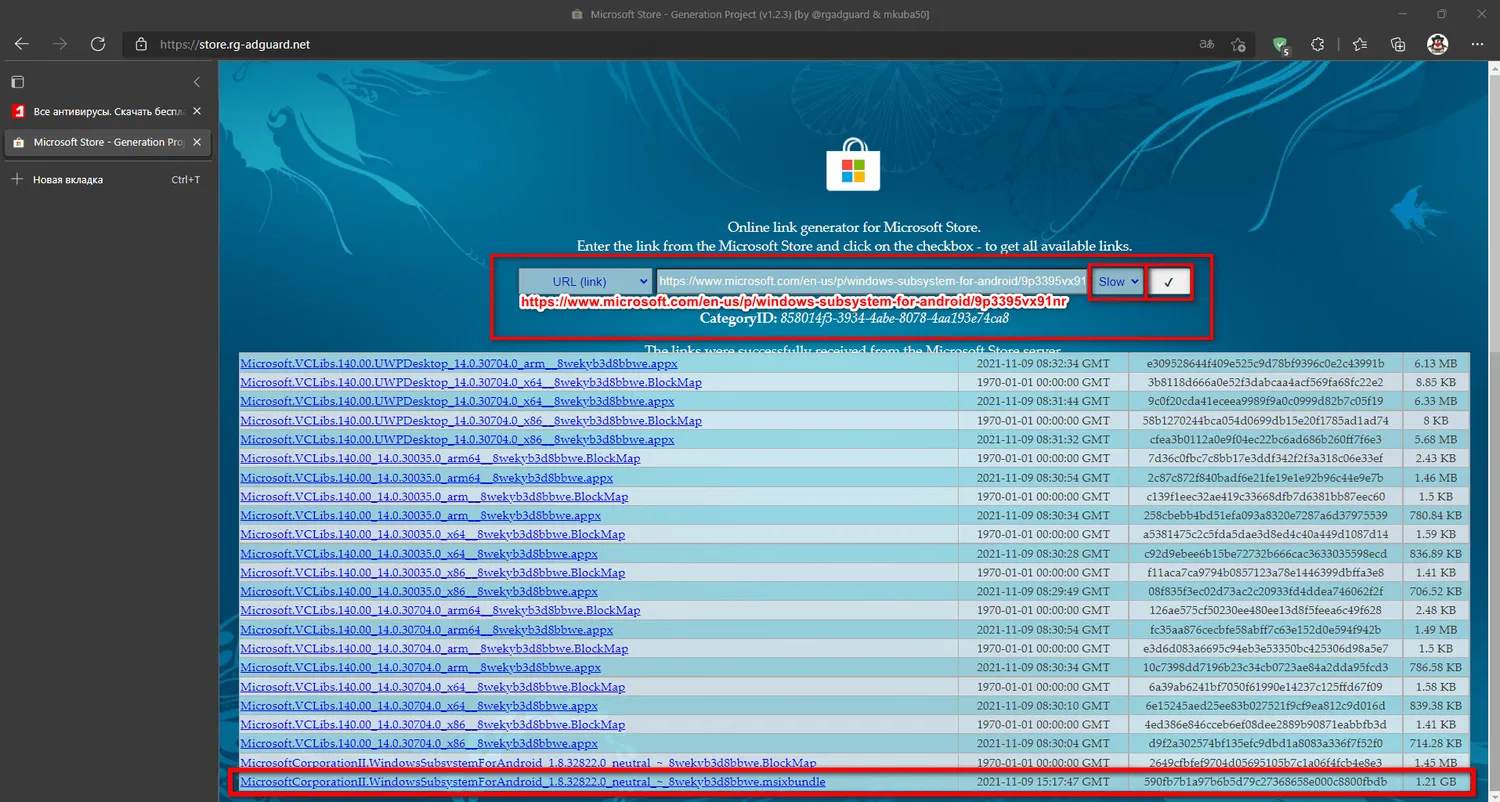Click the Microsoft Store bag logo
Screen dimensions: 1500x802
click(853, 164)
